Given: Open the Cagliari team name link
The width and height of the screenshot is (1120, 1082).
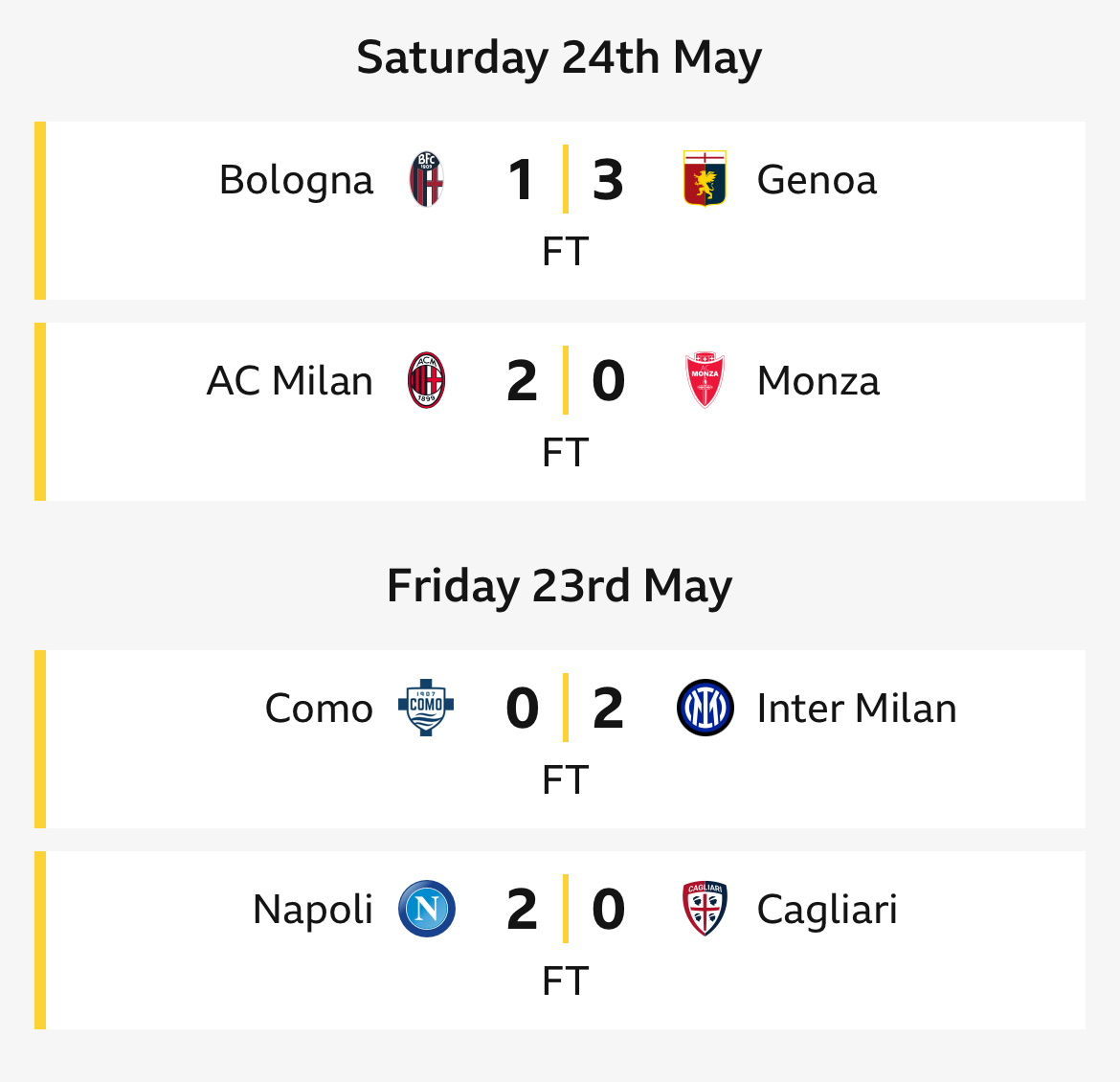Looking at the screenshot, I should click(826, 911).
